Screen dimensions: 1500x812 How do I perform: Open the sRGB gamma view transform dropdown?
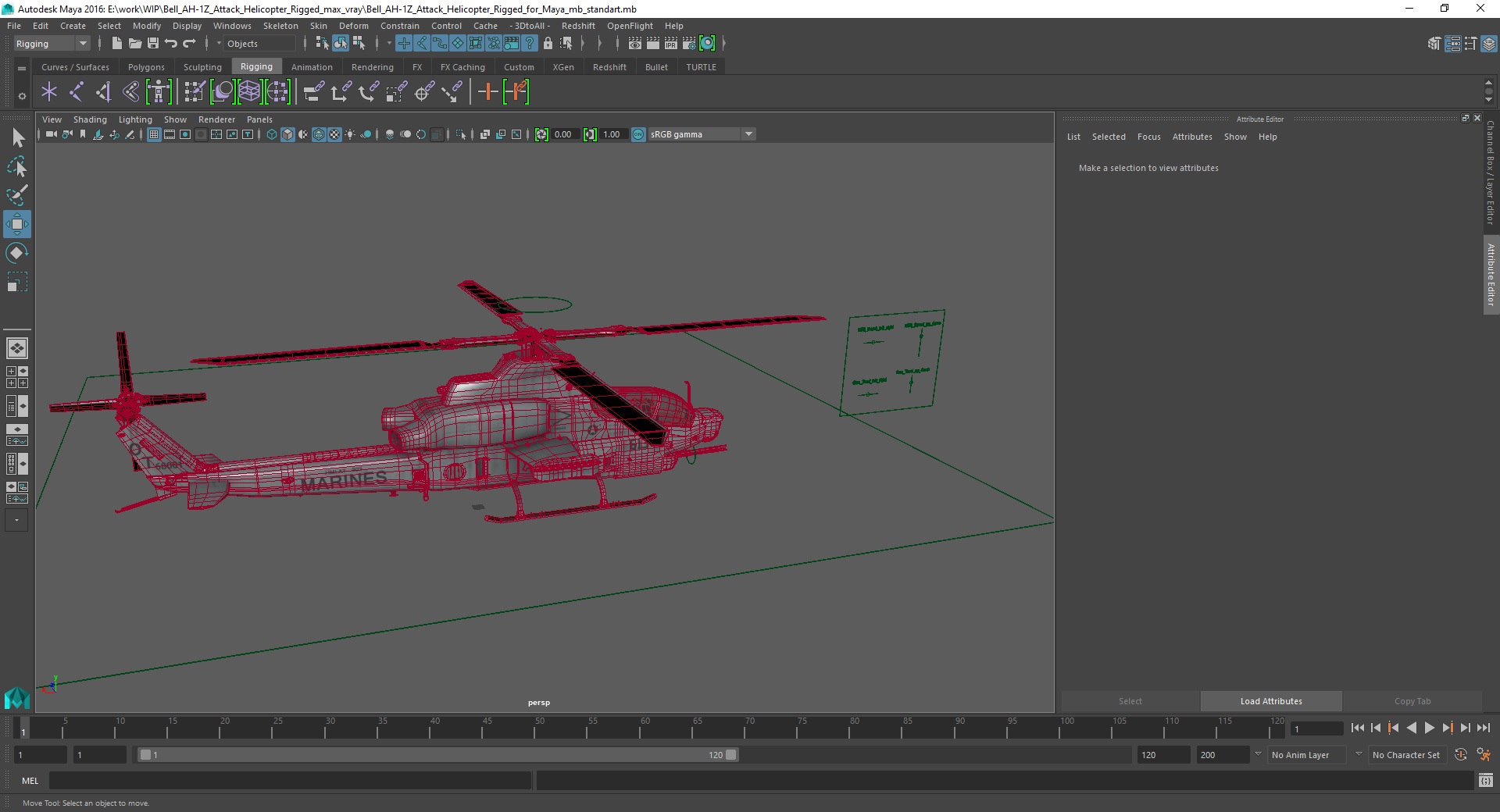click(702, 134)
